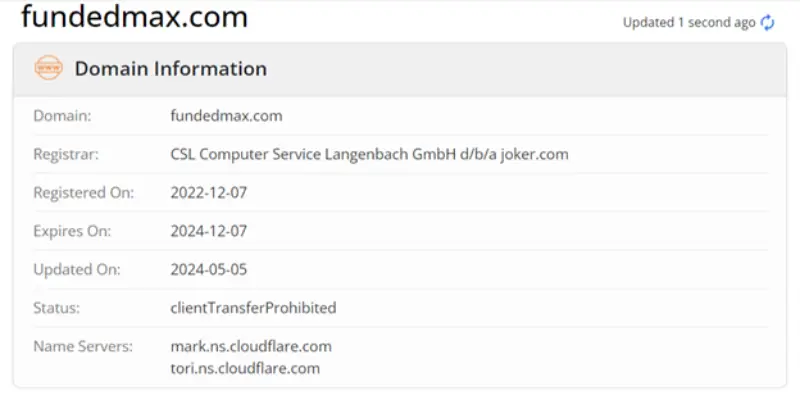The height and width of the screenshot is (400, 800).
Task: Select the registration date 2022-12-07
Action: click(208, 192)
